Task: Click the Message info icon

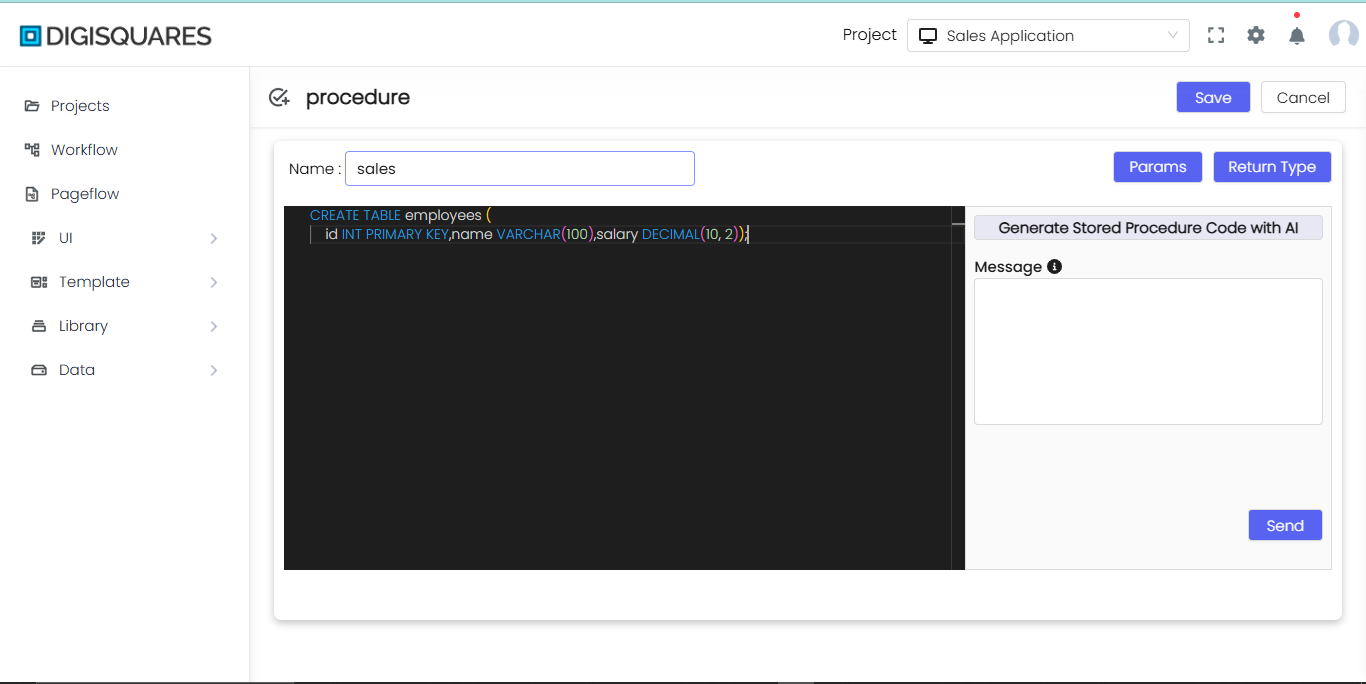Action: (x=1054, y=267)
